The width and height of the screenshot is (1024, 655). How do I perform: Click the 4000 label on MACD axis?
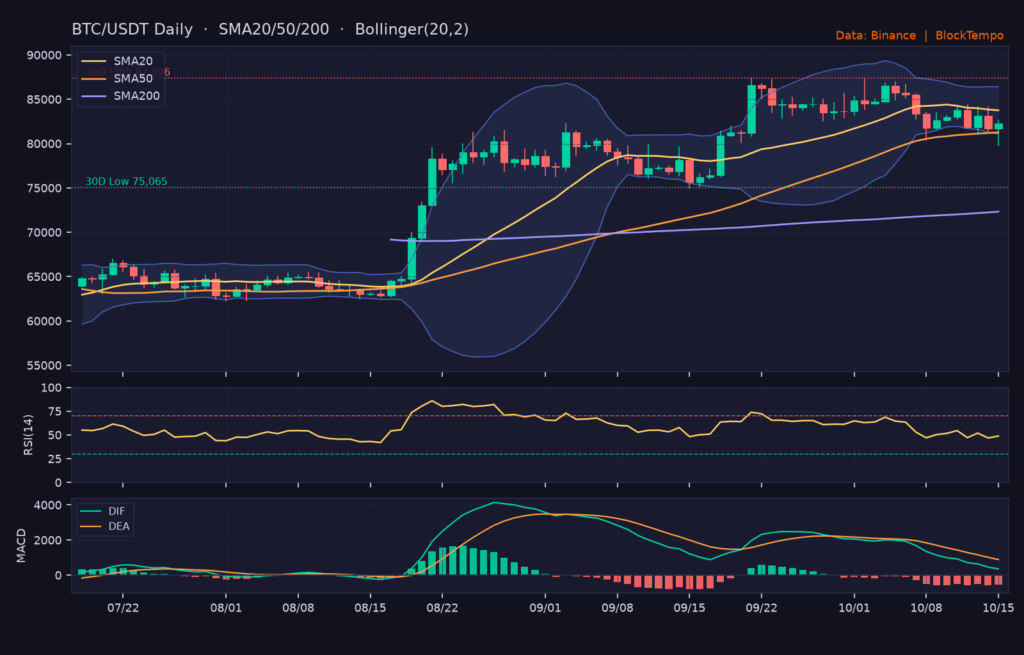(x=48, y=505)
